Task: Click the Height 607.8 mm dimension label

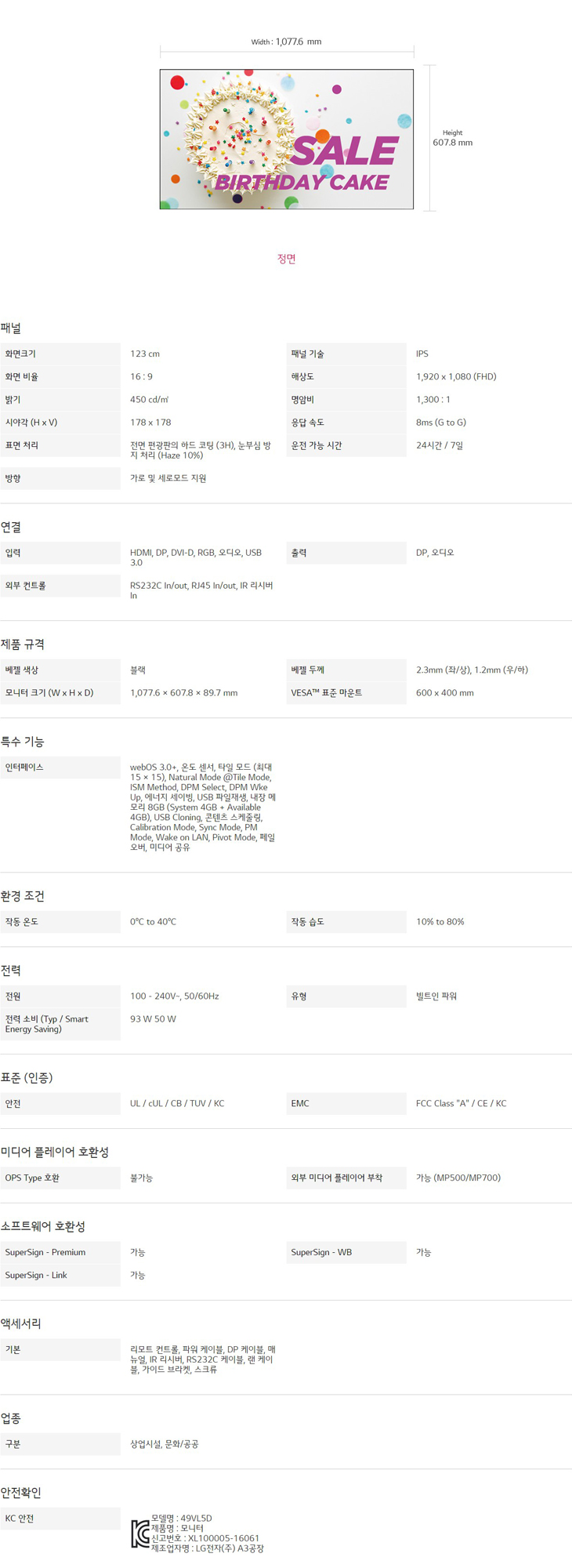Action: (x=452, y=139)
